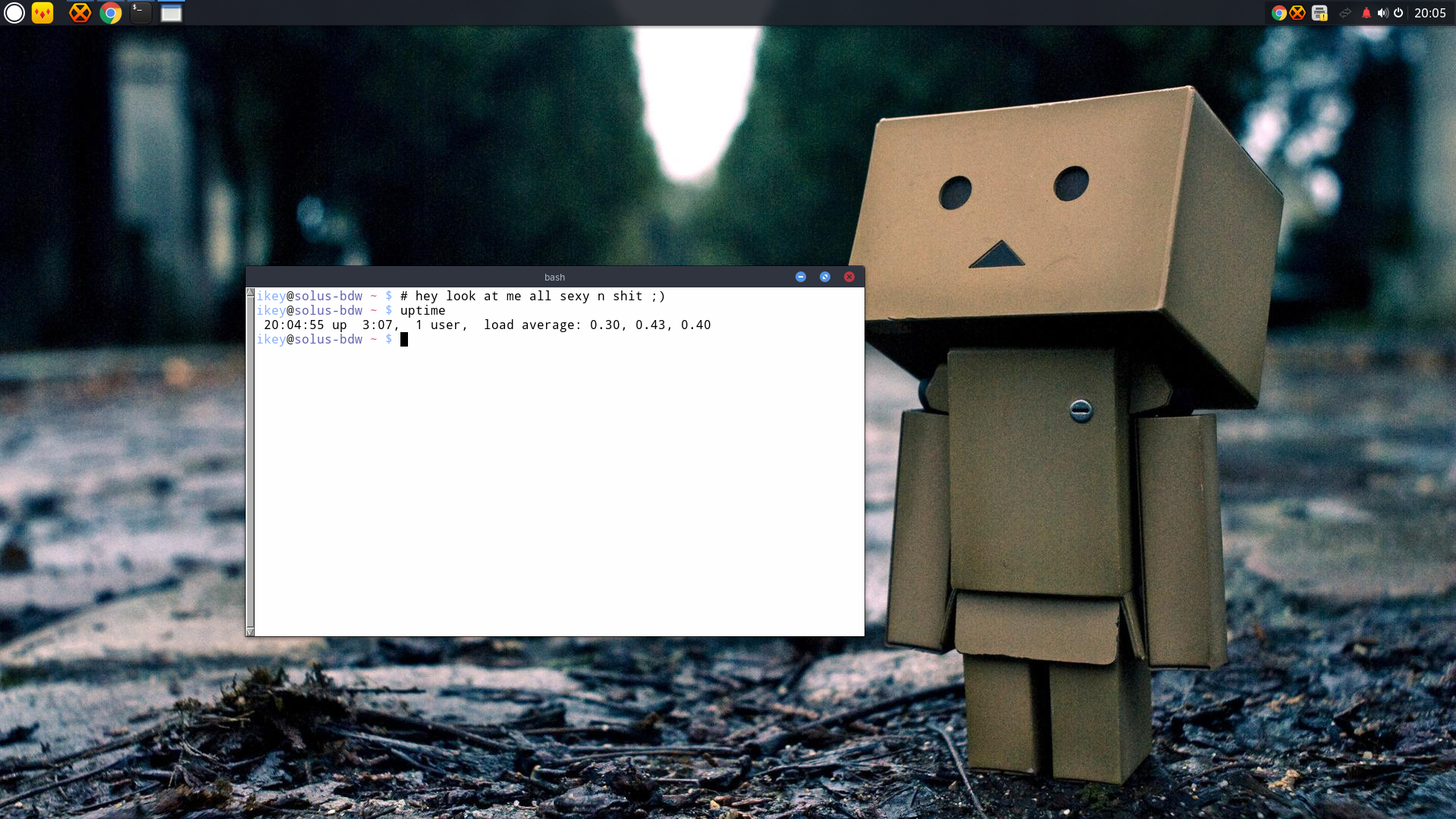Open the Budgie menu white circle icon
The height and width of the screenshot is (819, 1456).
(14, 13)
